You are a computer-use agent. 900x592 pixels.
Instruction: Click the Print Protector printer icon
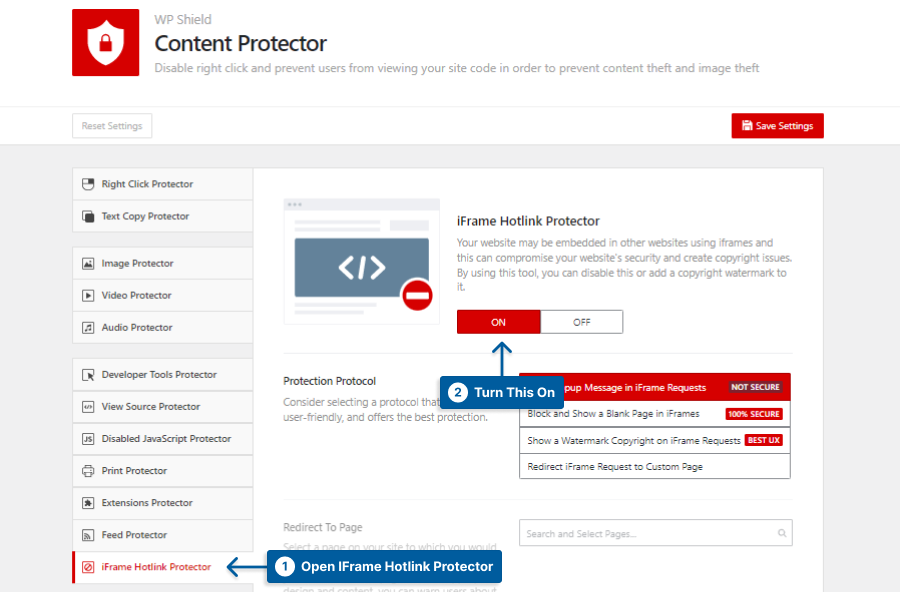click(x=88, y=471)
